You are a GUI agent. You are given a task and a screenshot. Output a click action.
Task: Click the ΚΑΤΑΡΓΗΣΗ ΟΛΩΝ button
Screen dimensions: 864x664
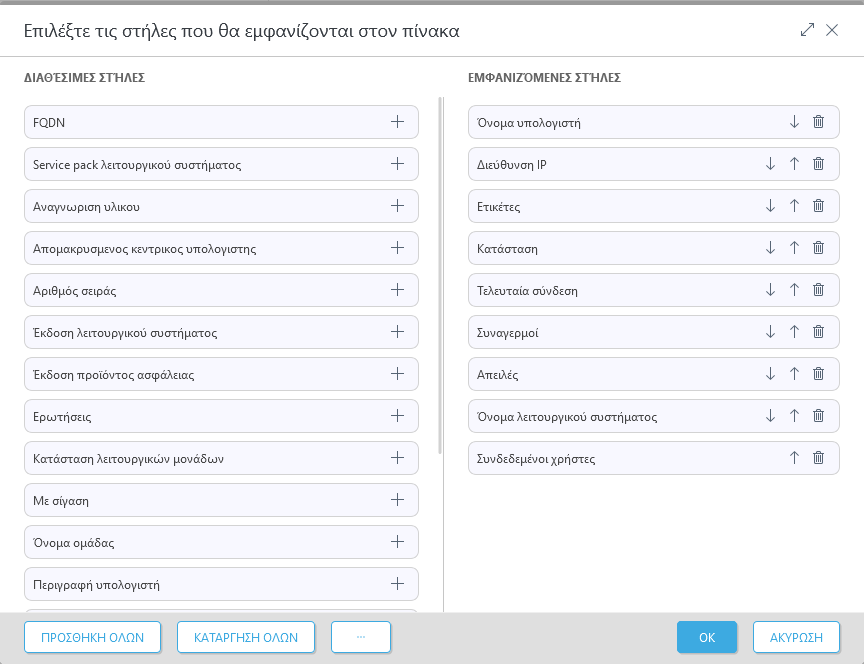click(246, 637)
